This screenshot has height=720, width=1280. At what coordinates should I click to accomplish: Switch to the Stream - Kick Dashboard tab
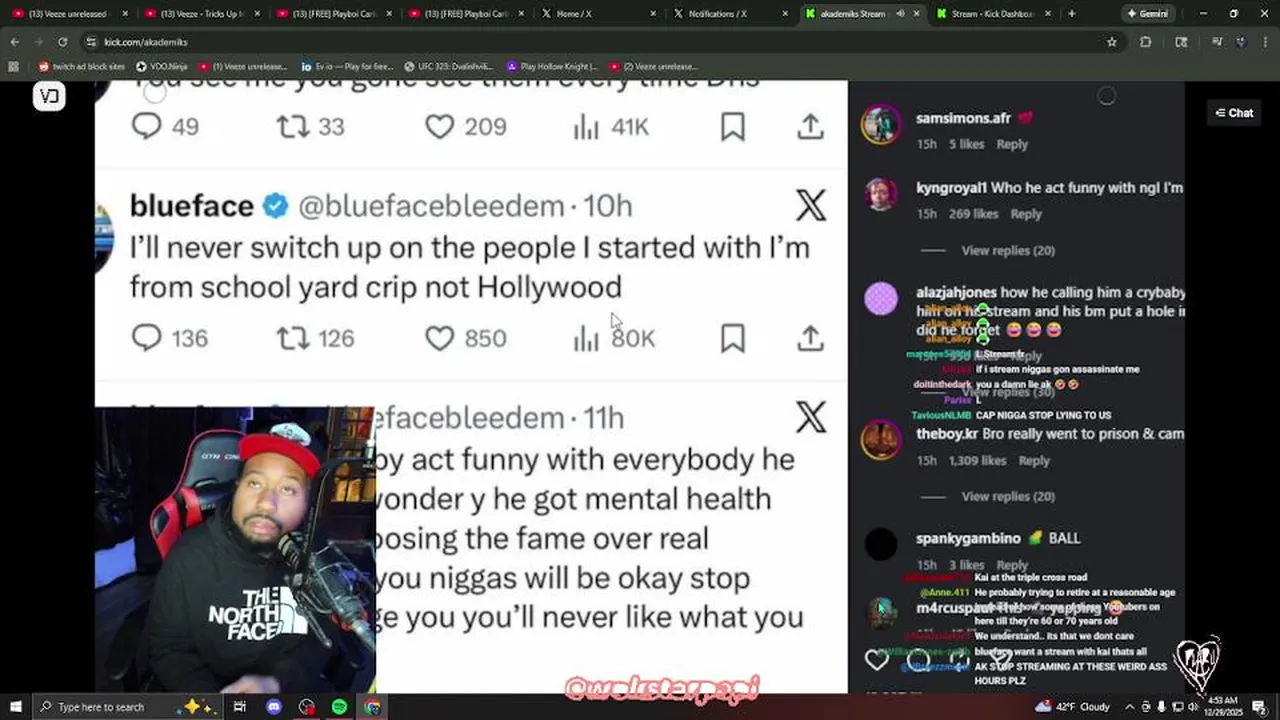(x=991, y=14)
